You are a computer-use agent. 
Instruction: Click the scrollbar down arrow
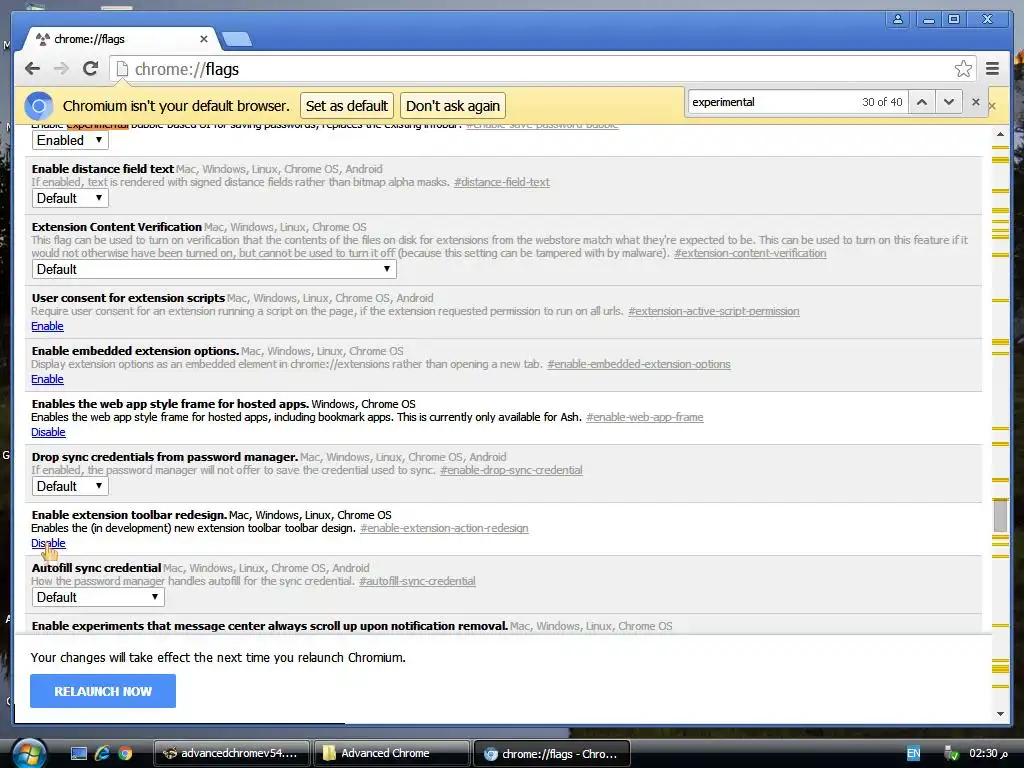point(1000,714)
